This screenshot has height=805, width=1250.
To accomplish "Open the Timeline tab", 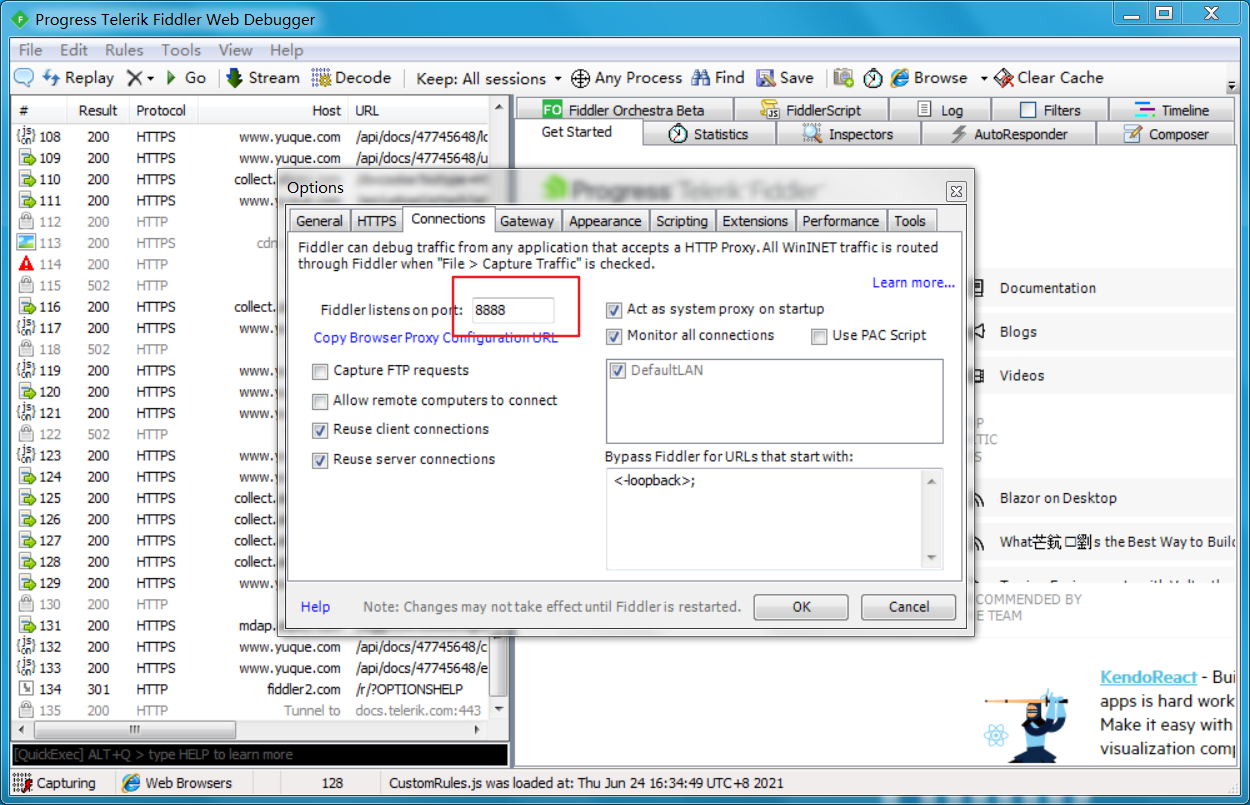I will pyautogui.click(x=1172, y=110).
